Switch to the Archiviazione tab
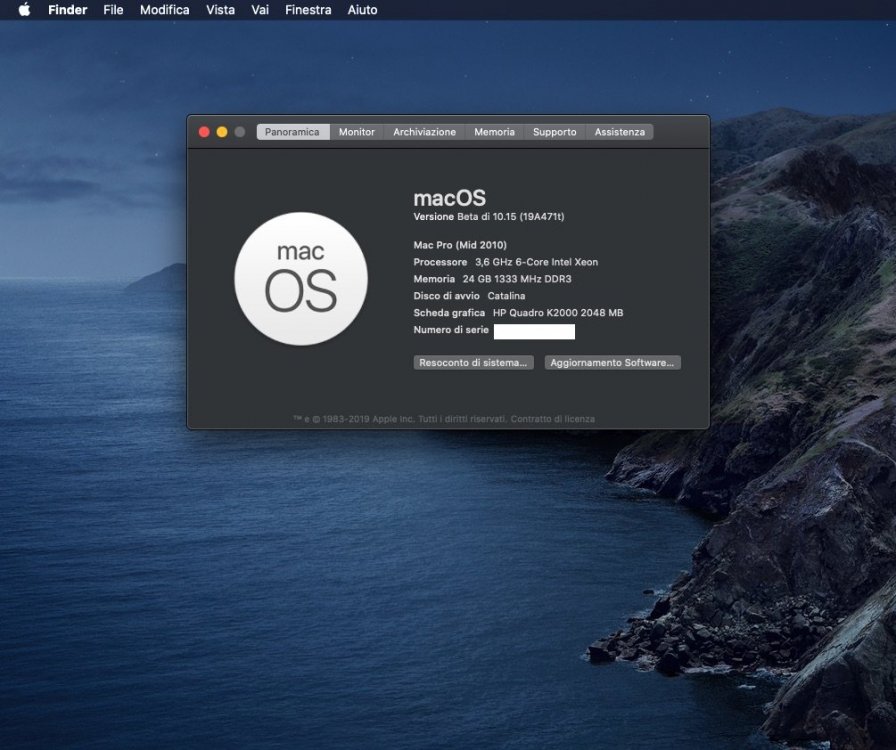The height and width of the screenshot is (750, 896). pos(425,132)
